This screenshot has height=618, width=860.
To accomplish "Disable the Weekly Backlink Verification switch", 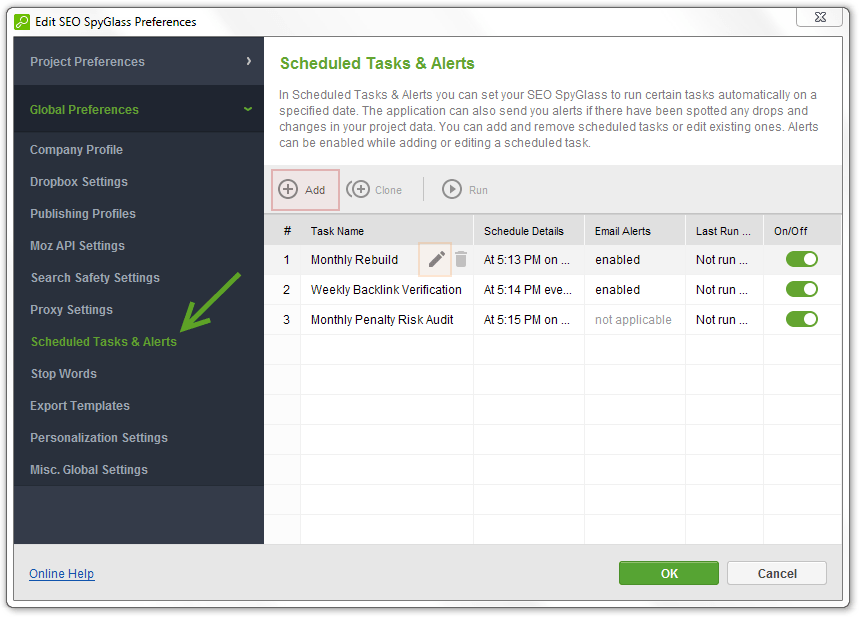I will [801, 290].
